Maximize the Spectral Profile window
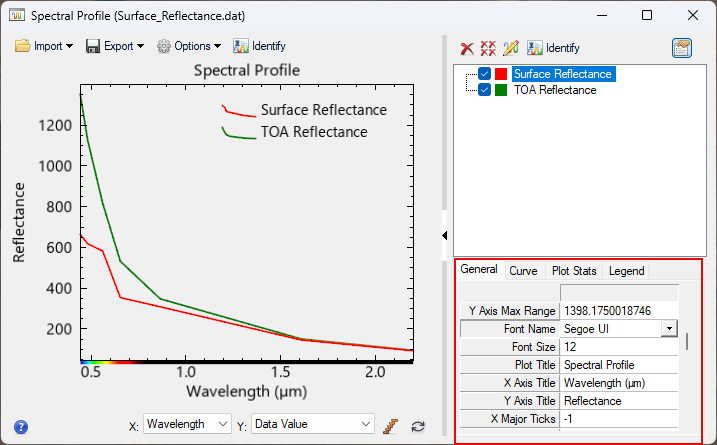 (x=647, y=15)
